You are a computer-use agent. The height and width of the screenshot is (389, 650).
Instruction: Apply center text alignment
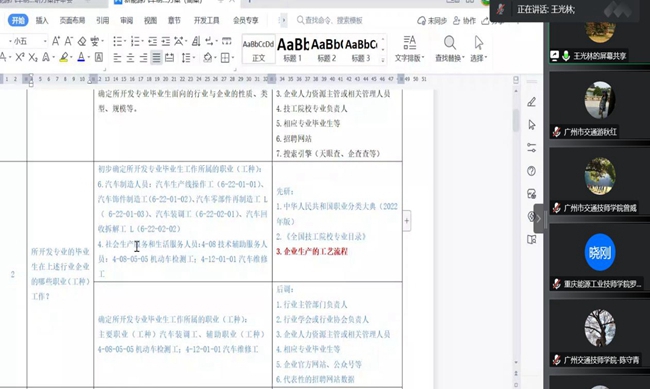click(x=130, y=58)
